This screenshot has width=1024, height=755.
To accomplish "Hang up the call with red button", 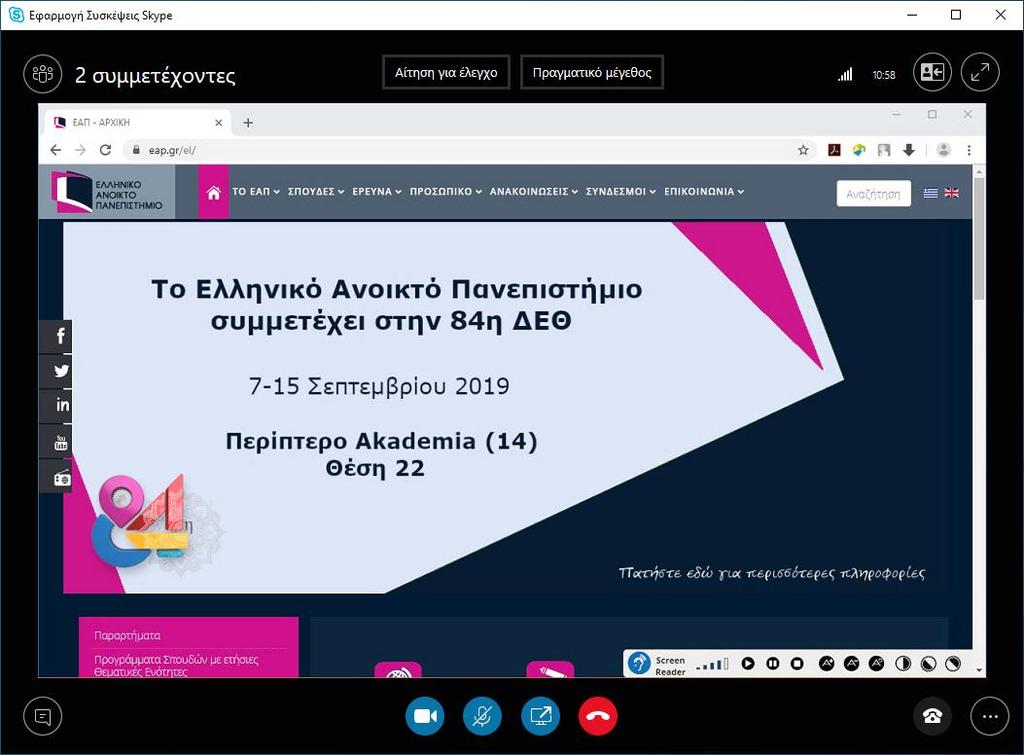I will point(598,716).
